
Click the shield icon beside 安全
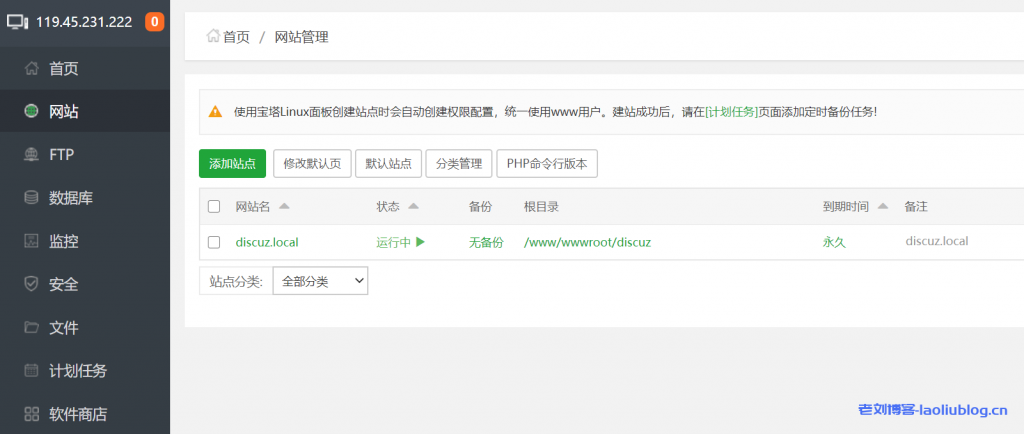[x=32, y=284]
